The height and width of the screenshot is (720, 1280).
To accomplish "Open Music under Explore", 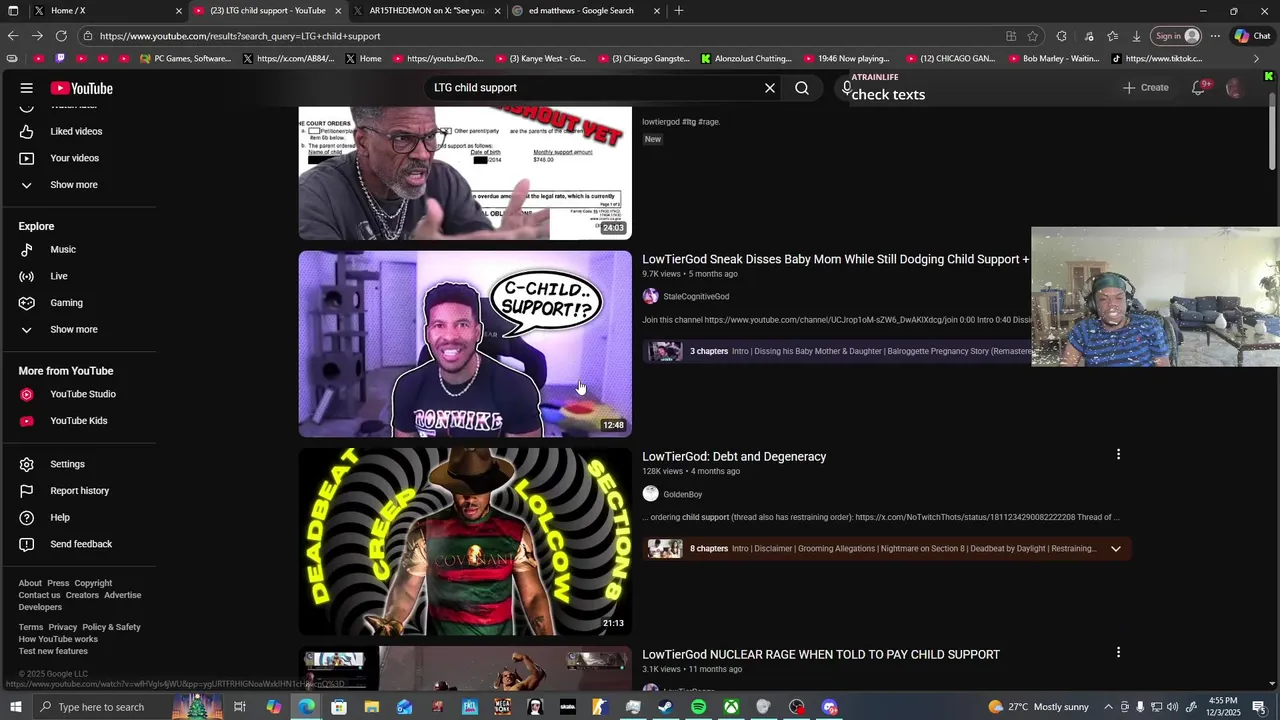I will tap(63, 249).
